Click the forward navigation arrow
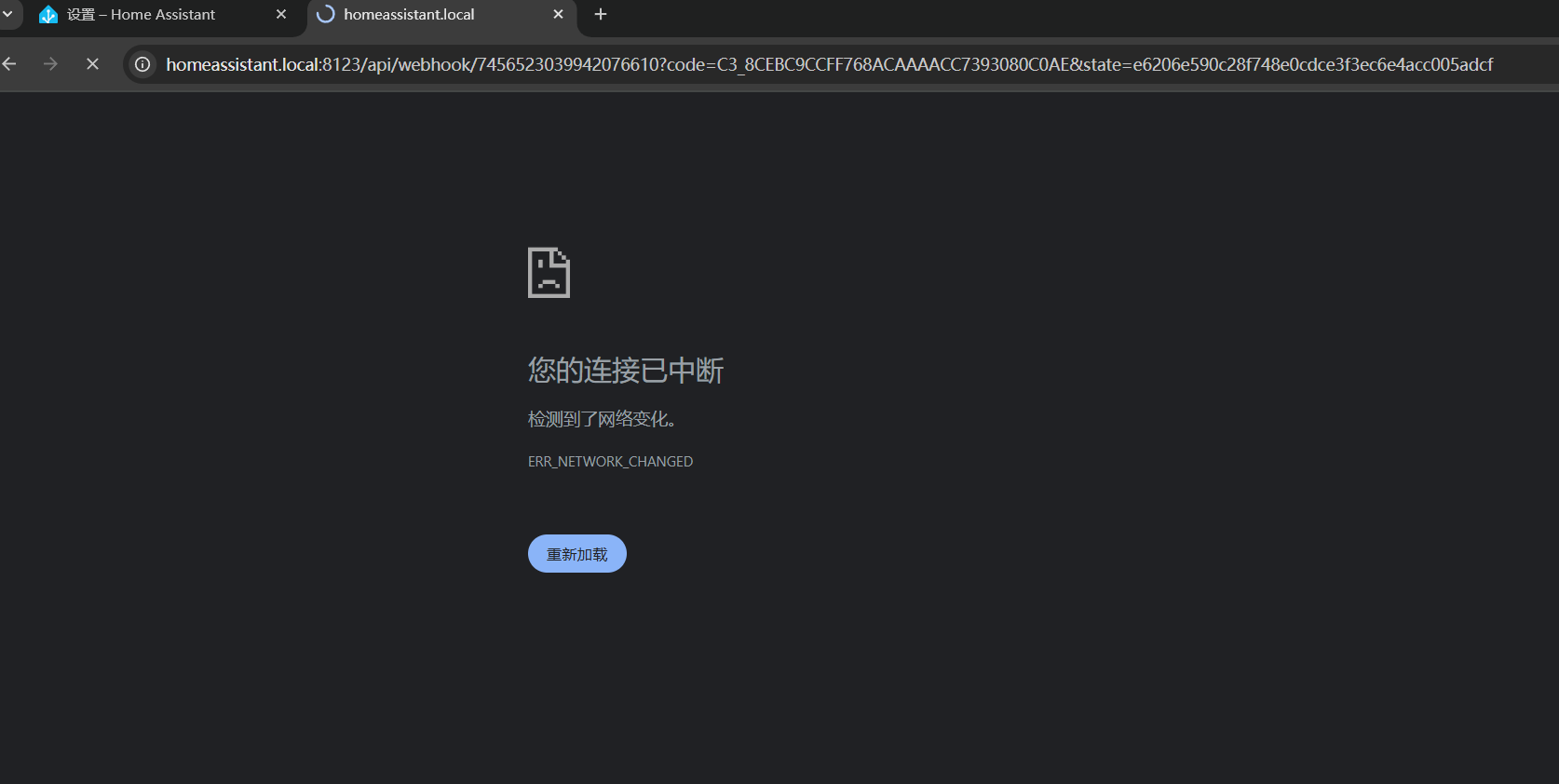Viewport: 1559px width, 784px height. (x=51, y=64)
